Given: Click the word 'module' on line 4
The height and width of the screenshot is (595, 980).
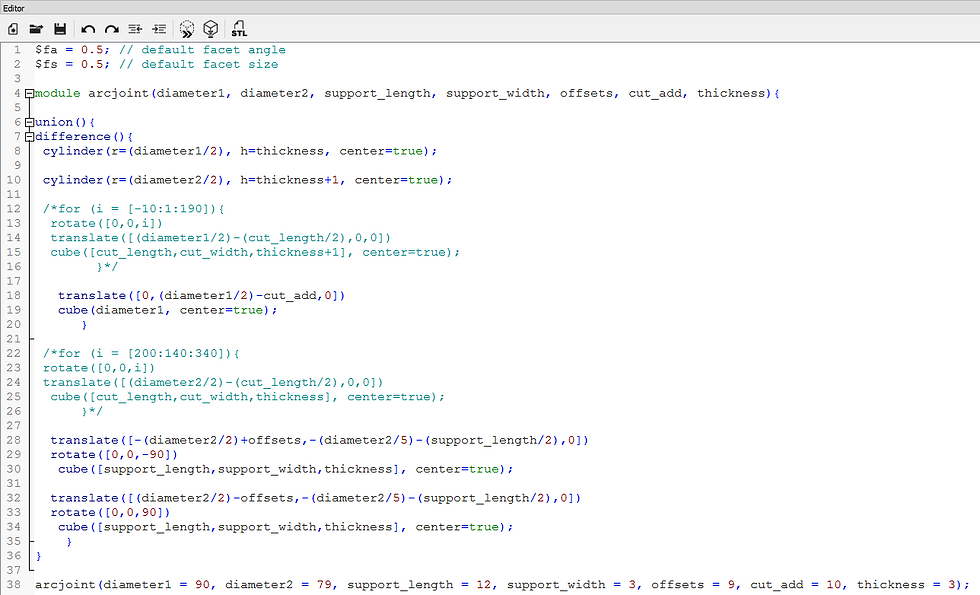Looking at the screenshot, I should click(58, 93).
